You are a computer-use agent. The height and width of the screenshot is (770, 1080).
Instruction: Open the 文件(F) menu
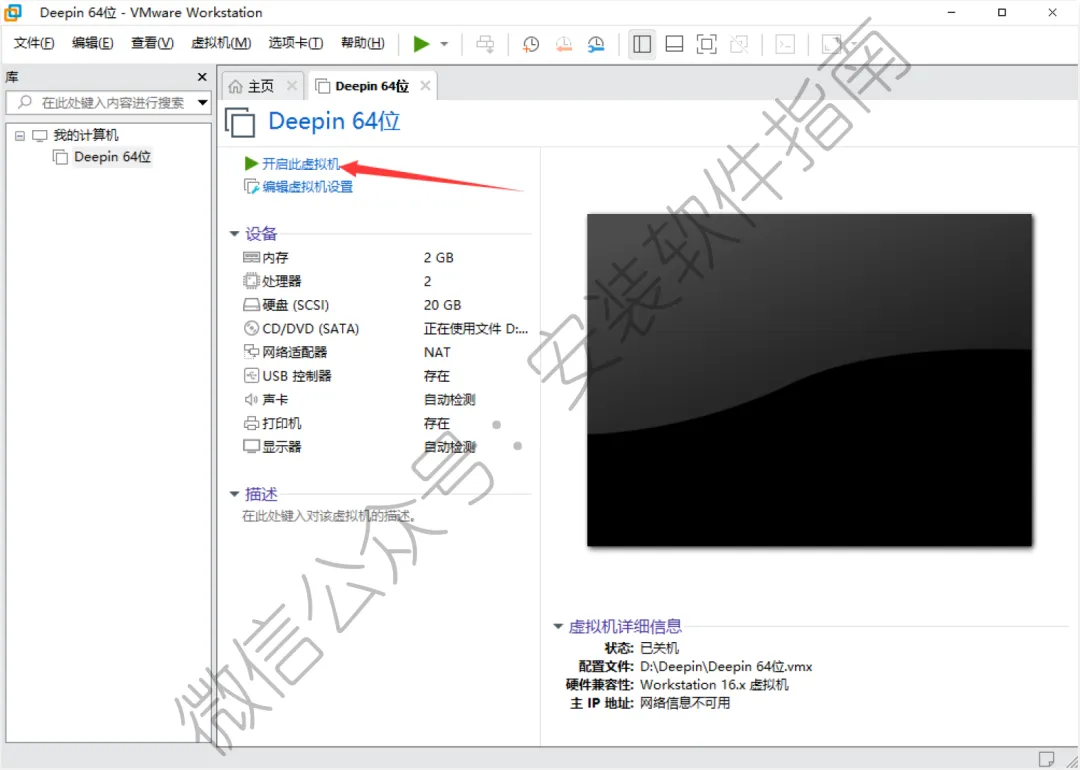pos(34,43)
